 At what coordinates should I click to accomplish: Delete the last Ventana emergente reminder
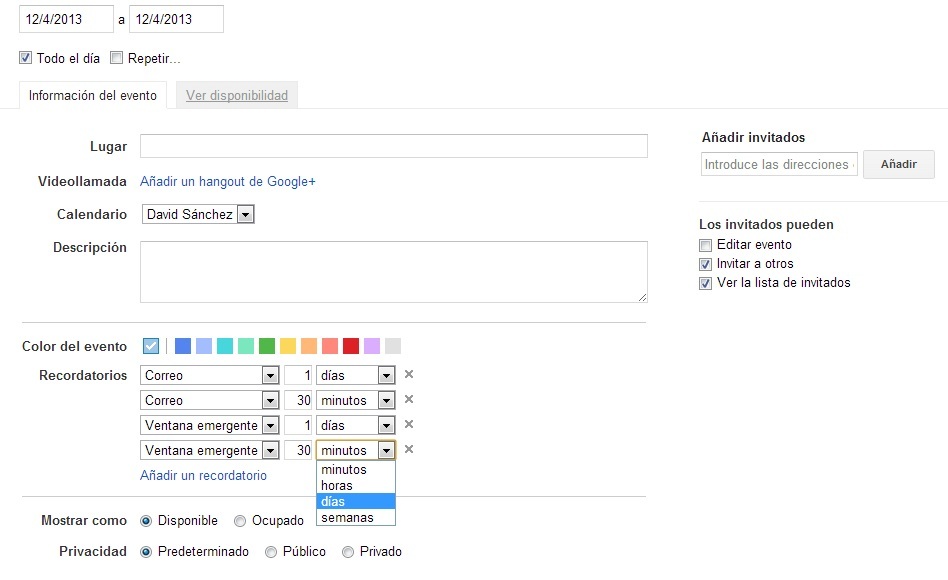tap(408, 450)
